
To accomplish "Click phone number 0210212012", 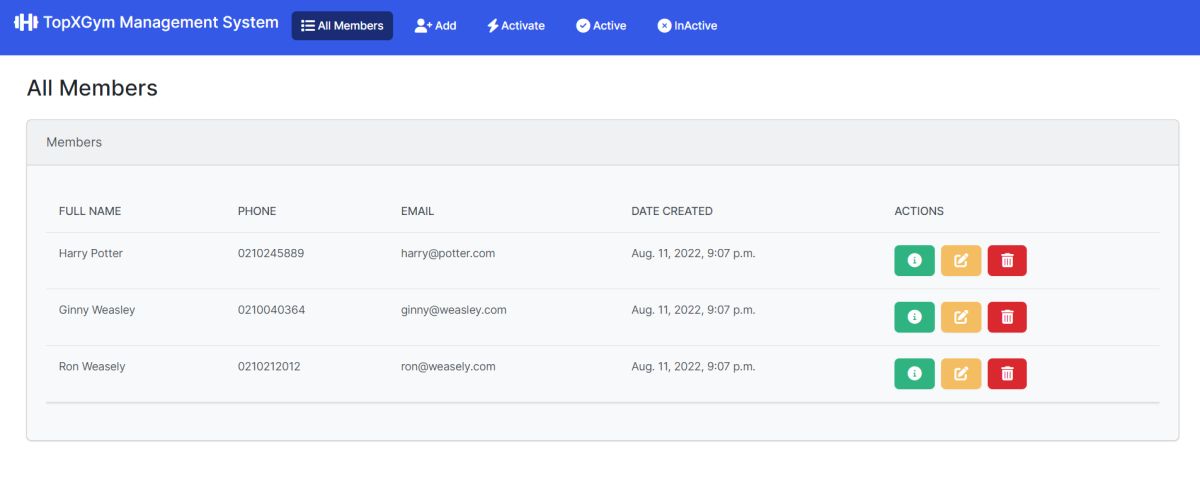I will [269, 367].
